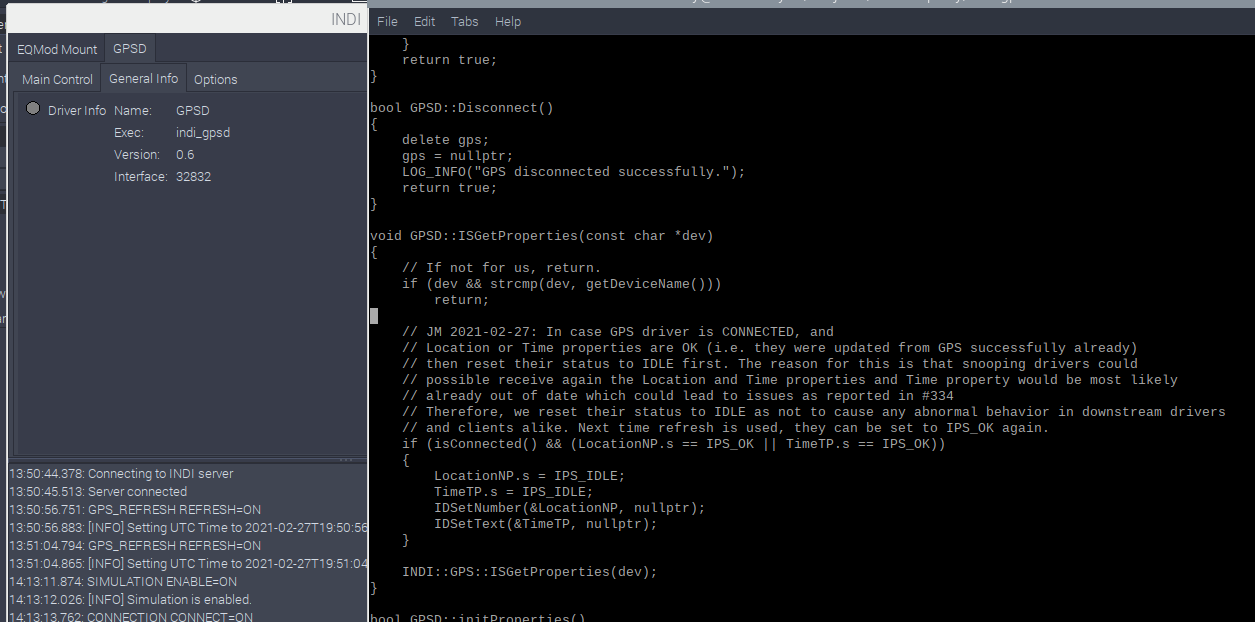Click the JM 2021-02-27 comment line

[618, 332]
